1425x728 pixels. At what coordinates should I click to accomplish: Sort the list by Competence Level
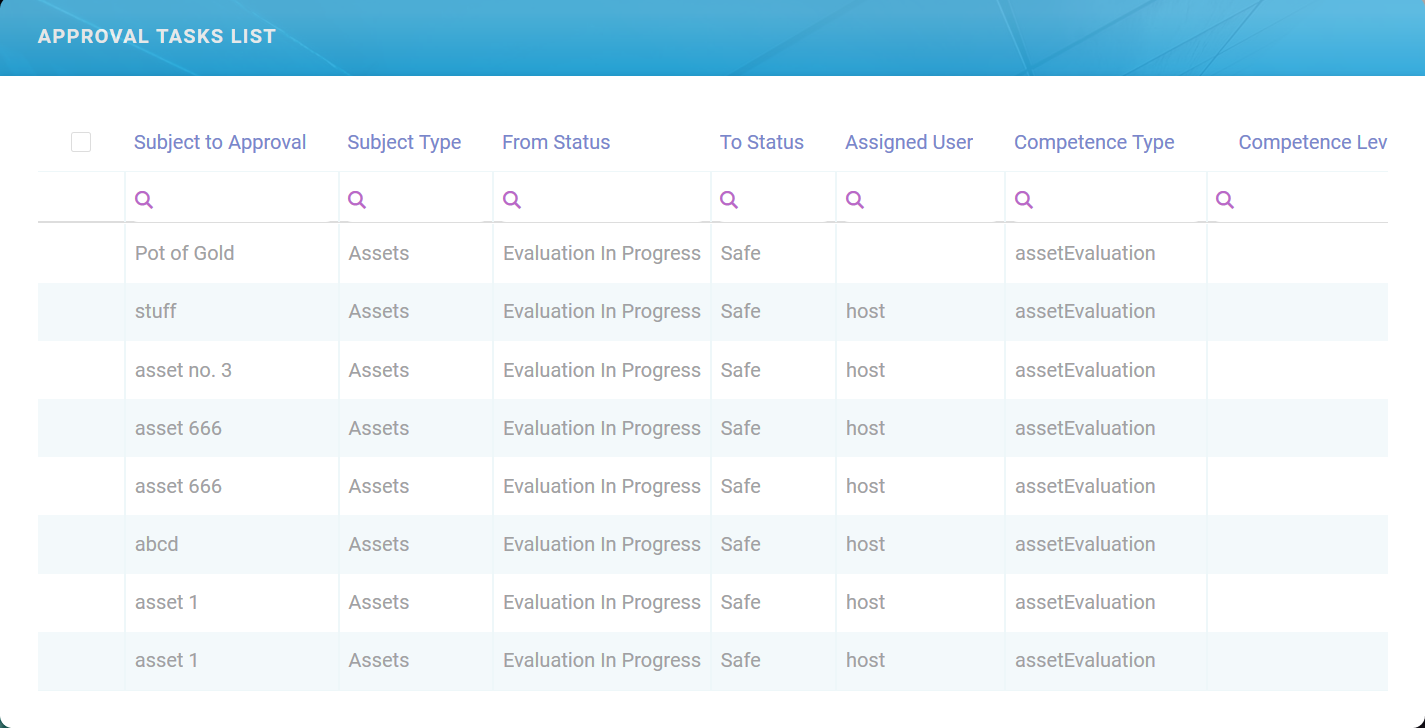click(x=1313, y=142)
